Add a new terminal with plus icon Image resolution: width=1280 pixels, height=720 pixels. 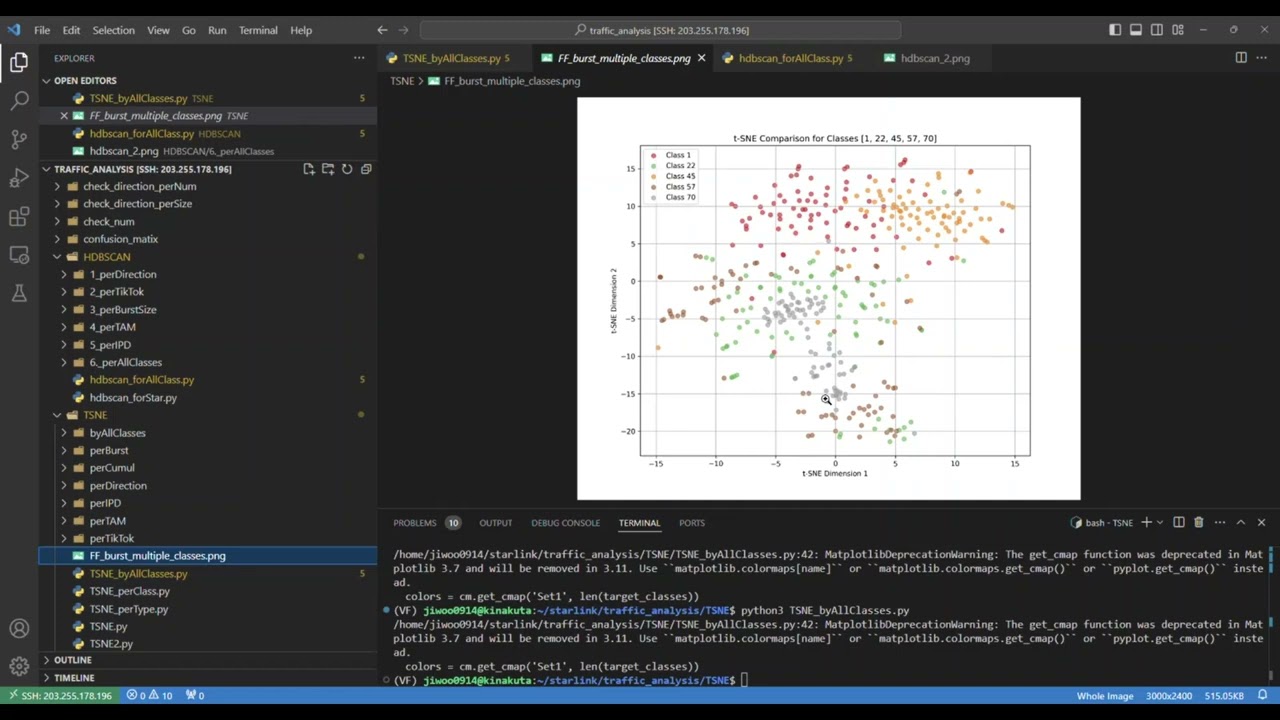[x=1146, y=522]
